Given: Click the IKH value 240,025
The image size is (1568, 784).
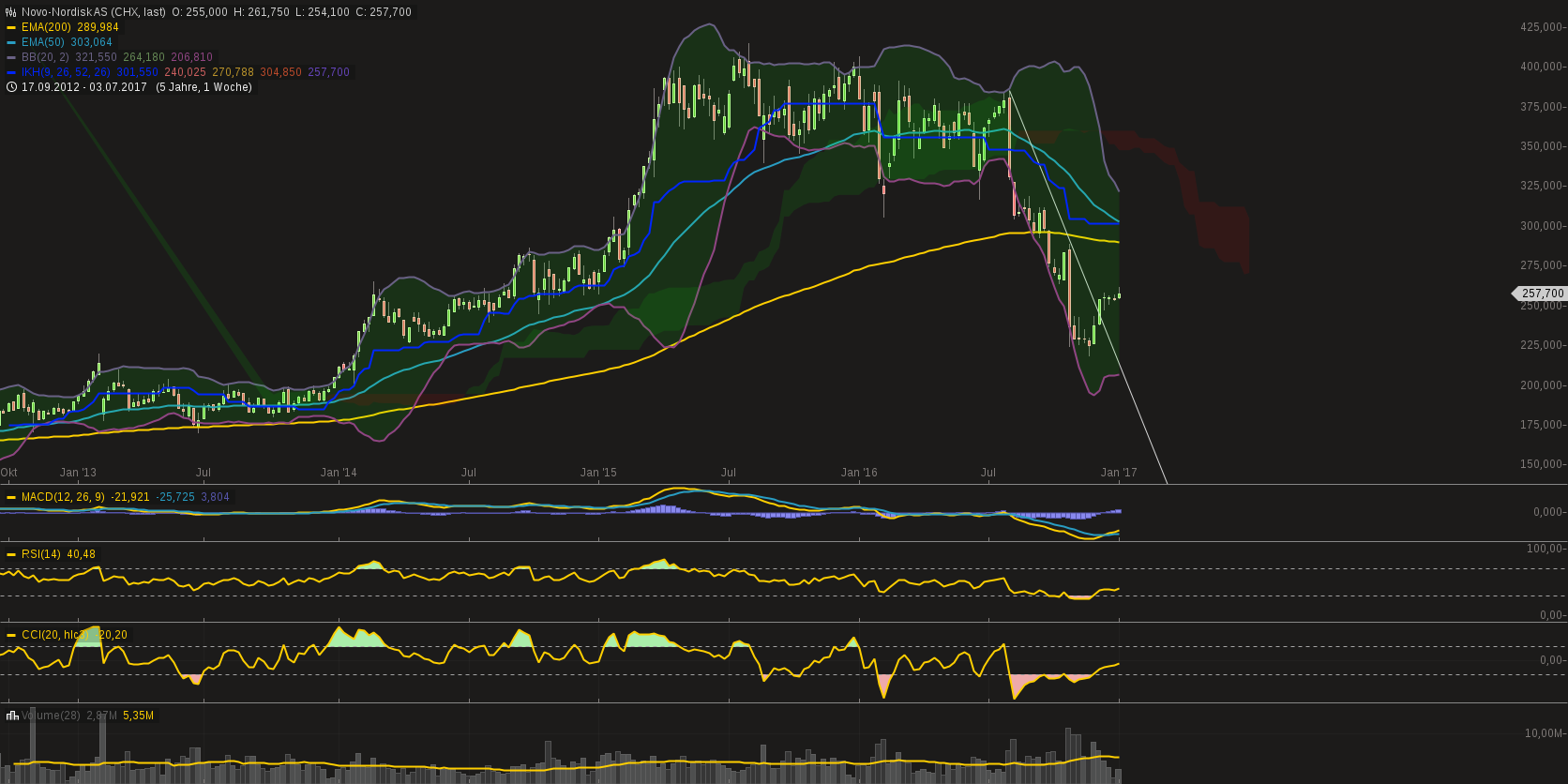Looking at the screenshot, I should pyautogui.click(x=186, y=72).
